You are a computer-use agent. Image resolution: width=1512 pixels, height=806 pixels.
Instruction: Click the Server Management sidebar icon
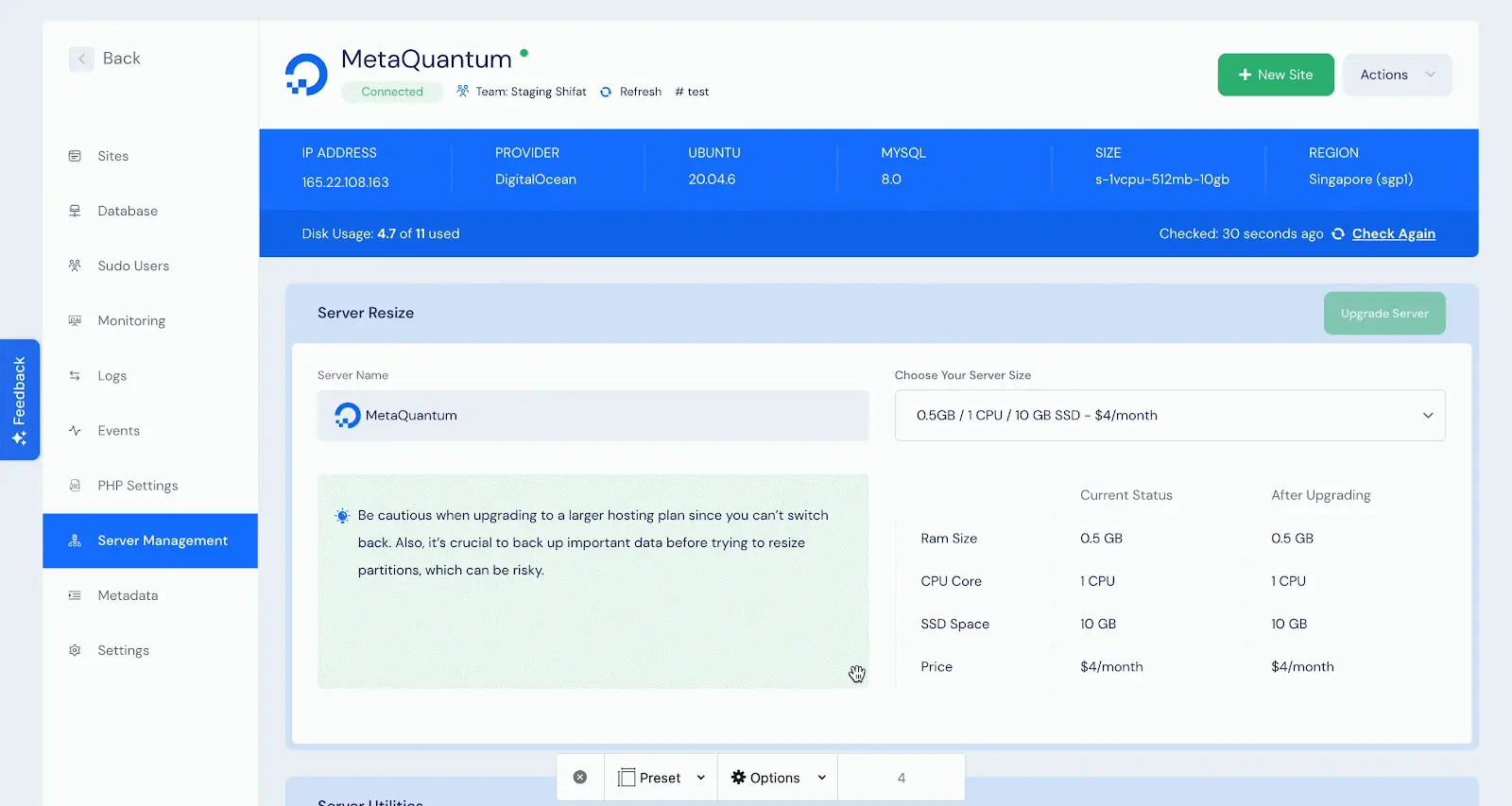75,540
